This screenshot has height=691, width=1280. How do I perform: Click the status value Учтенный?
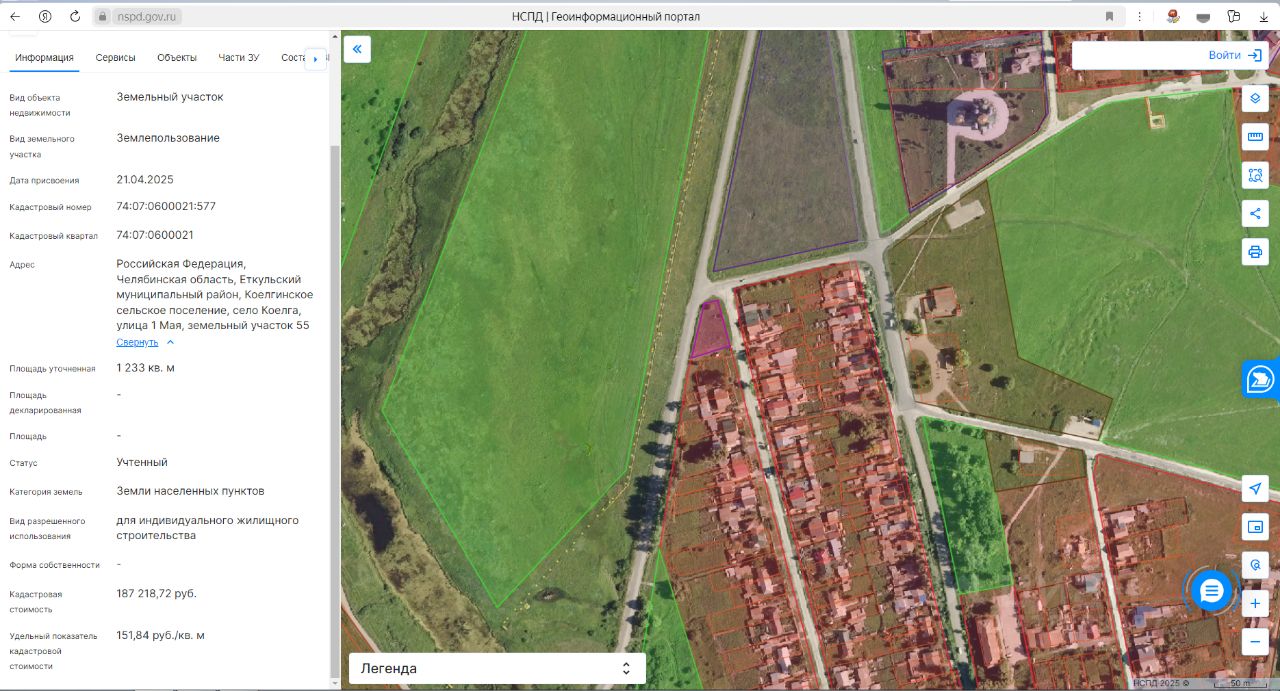click(142, 463)
